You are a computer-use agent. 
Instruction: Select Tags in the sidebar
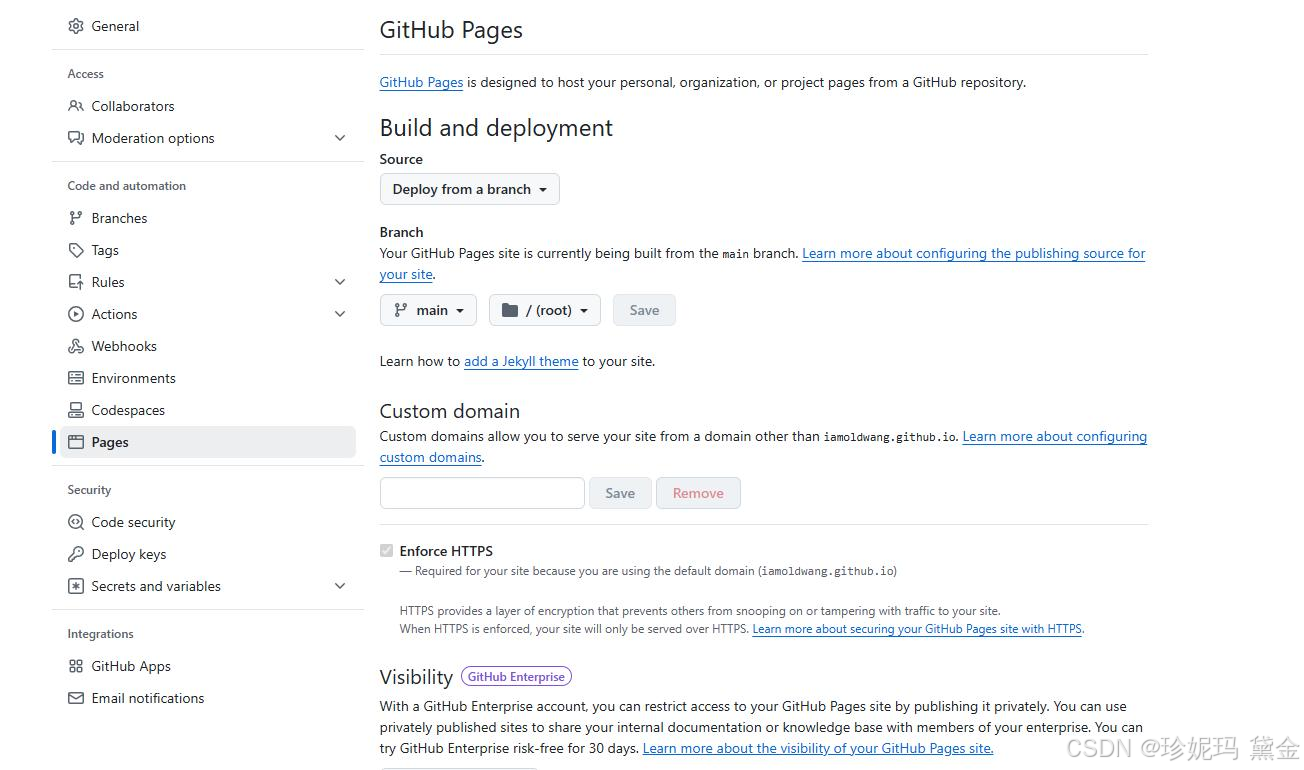[207, 250]
